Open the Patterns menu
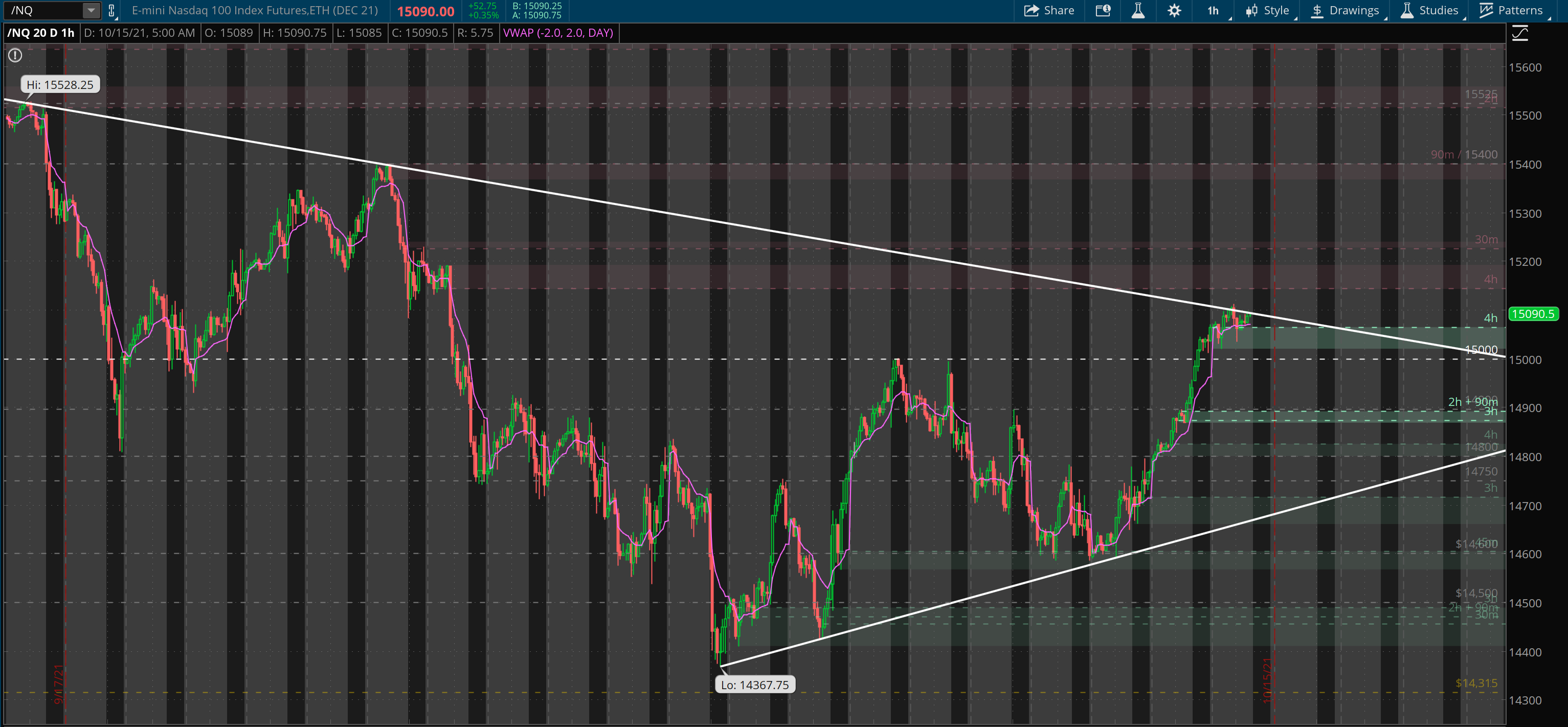 point(1512,10)
